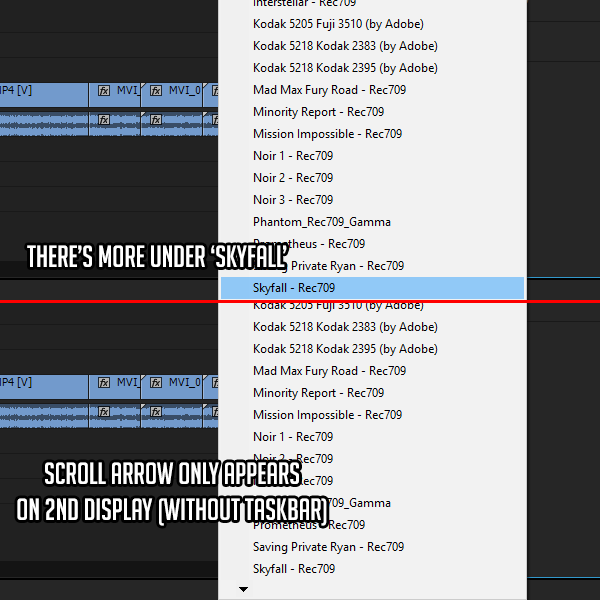The width and height of the screenshot is (600, 600).
Task: Click fx badge on MVI_ video clip, lower timeline
Action: pyautogui.click(x=104, y=383)
